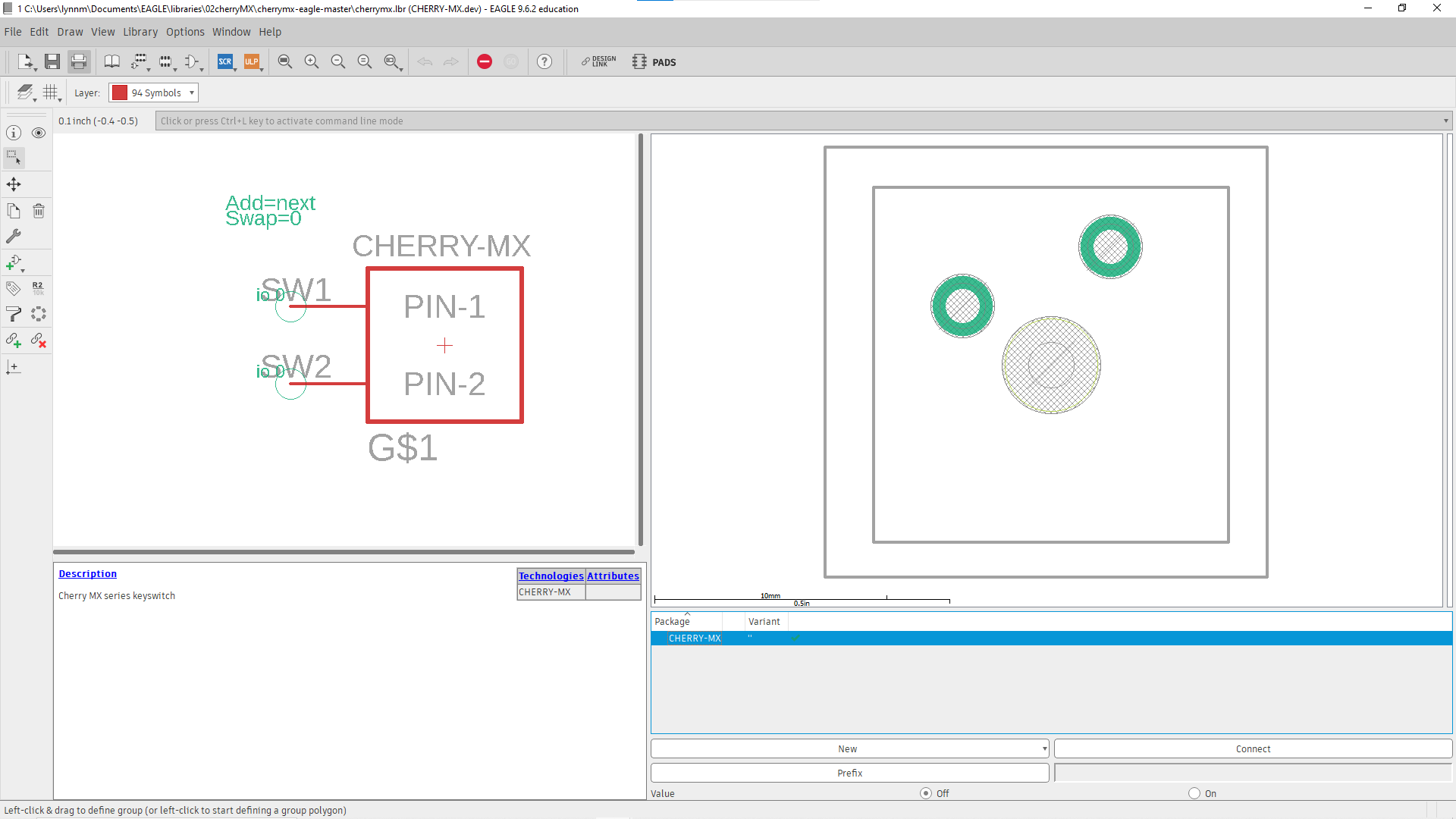The height and width of the screenshot is (819, 1456).
Task: Open the Help menu
Action: pos(270,32)
